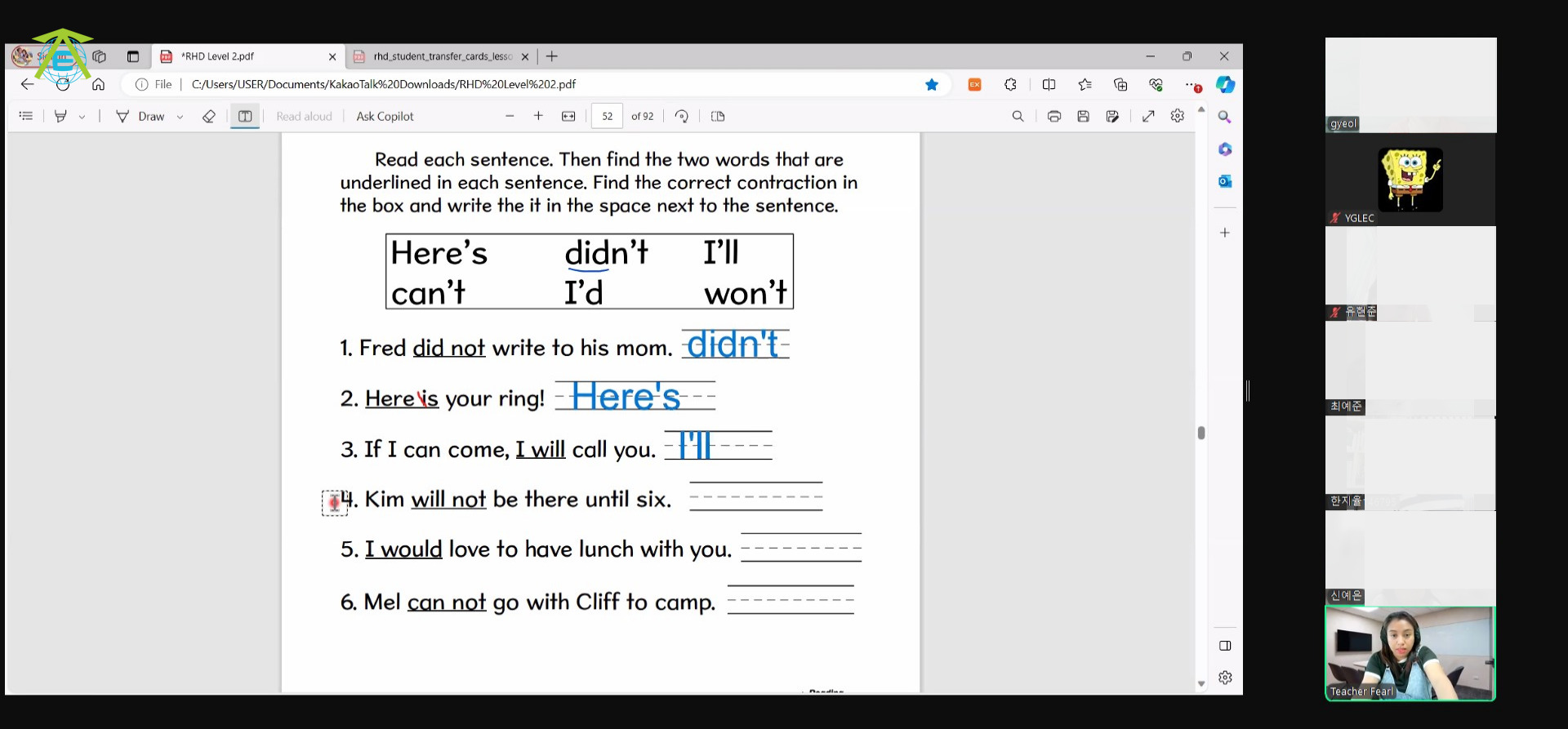The image size is (1568, 729).
Task: Click the word "won't" in the box
Action: click(746, 292)
